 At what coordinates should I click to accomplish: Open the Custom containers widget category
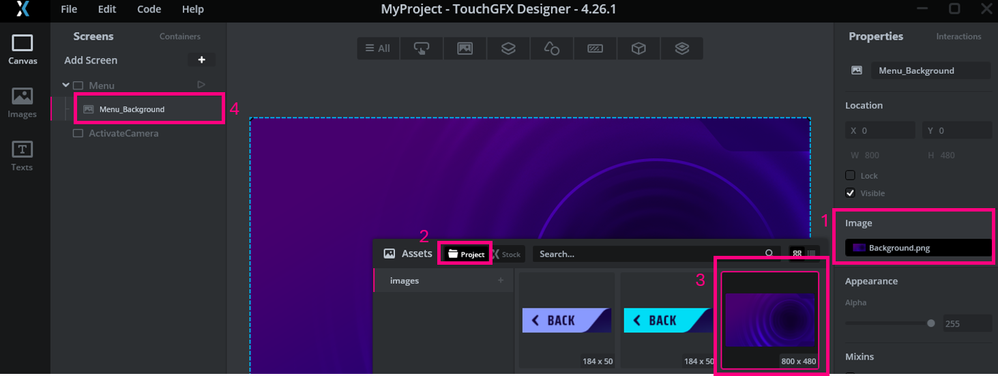pyautogui.click(x=682, y=48)
